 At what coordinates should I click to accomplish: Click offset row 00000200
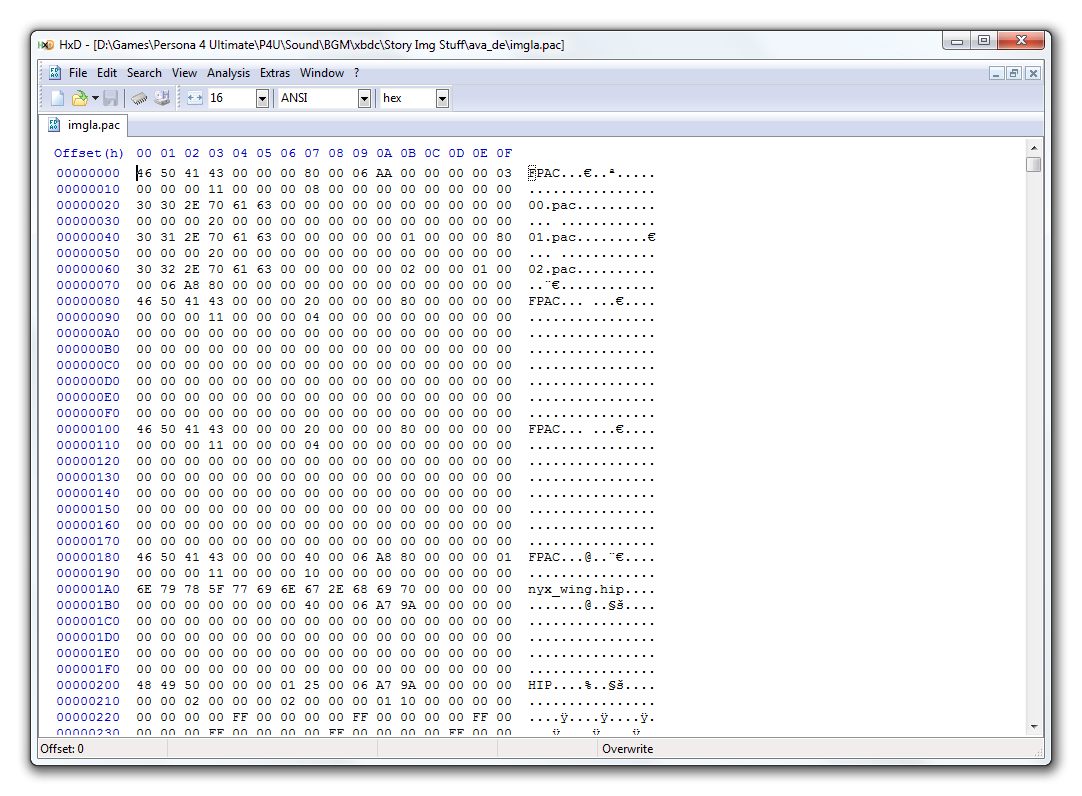pyautogui.click(x=88, y=685)
